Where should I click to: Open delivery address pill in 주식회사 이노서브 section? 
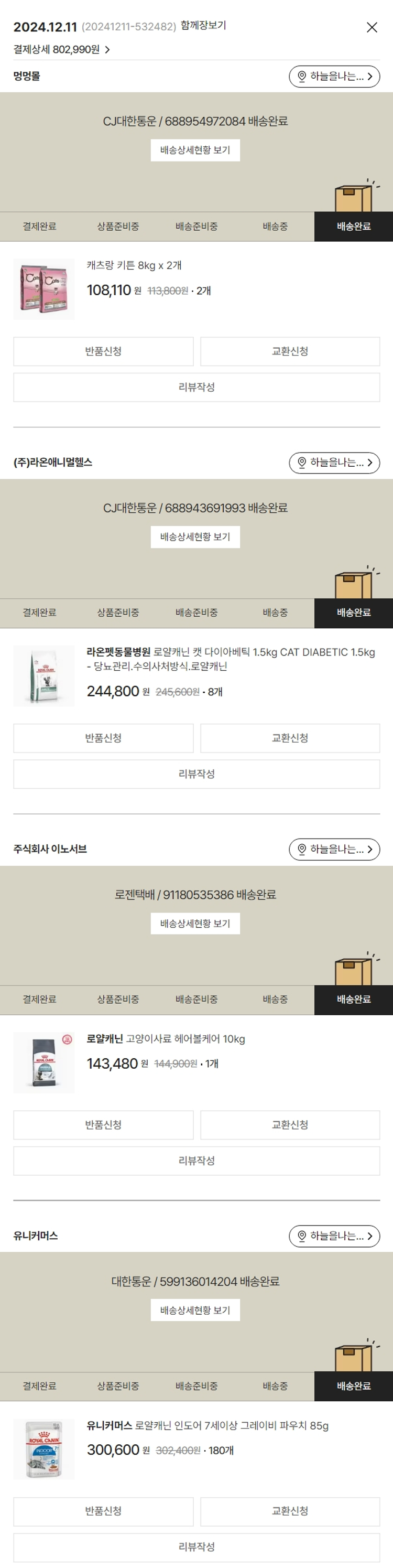click(x=334, y=850)
